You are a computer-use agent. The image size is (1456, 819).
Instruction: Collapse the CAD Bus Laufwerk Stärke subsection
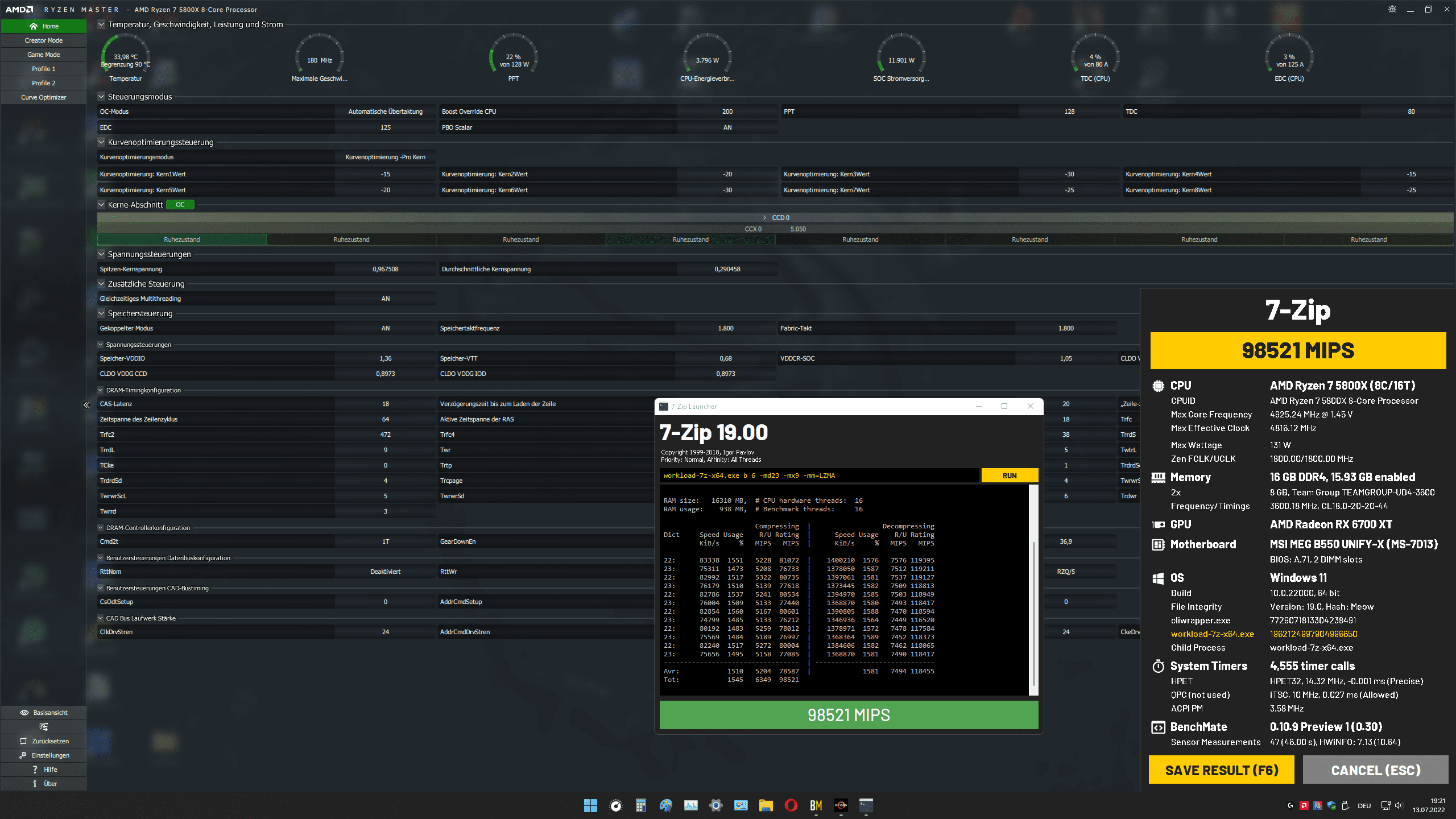[x=101, y=618]
